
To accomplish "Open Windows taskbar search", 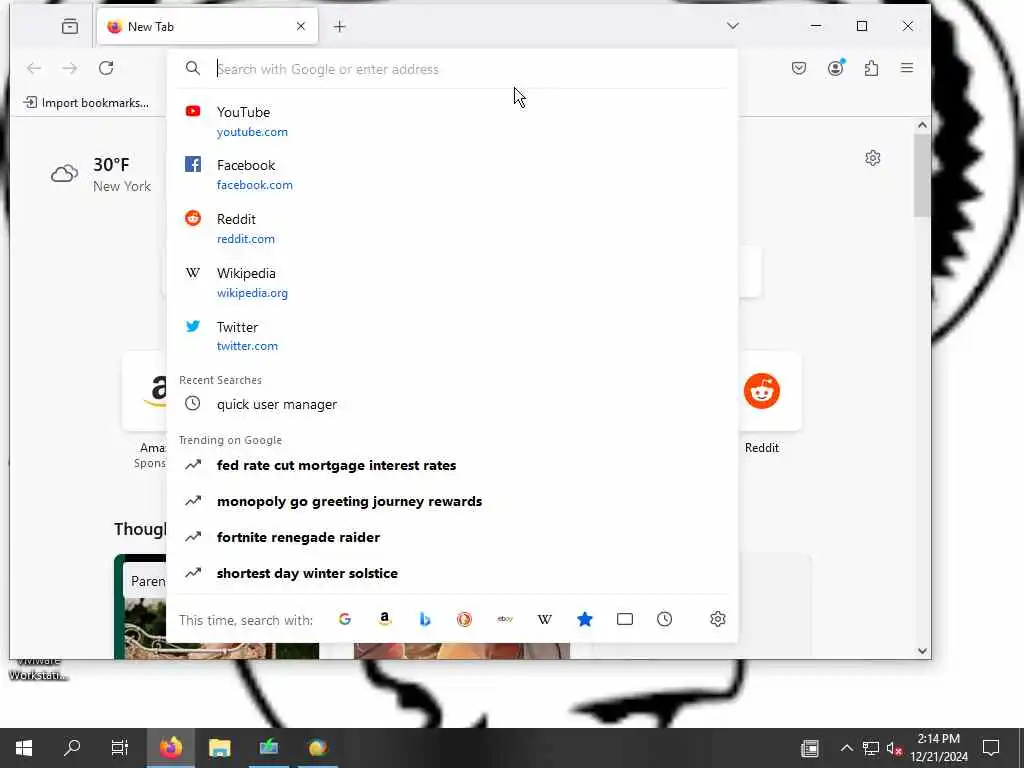I will coord(72,748).
